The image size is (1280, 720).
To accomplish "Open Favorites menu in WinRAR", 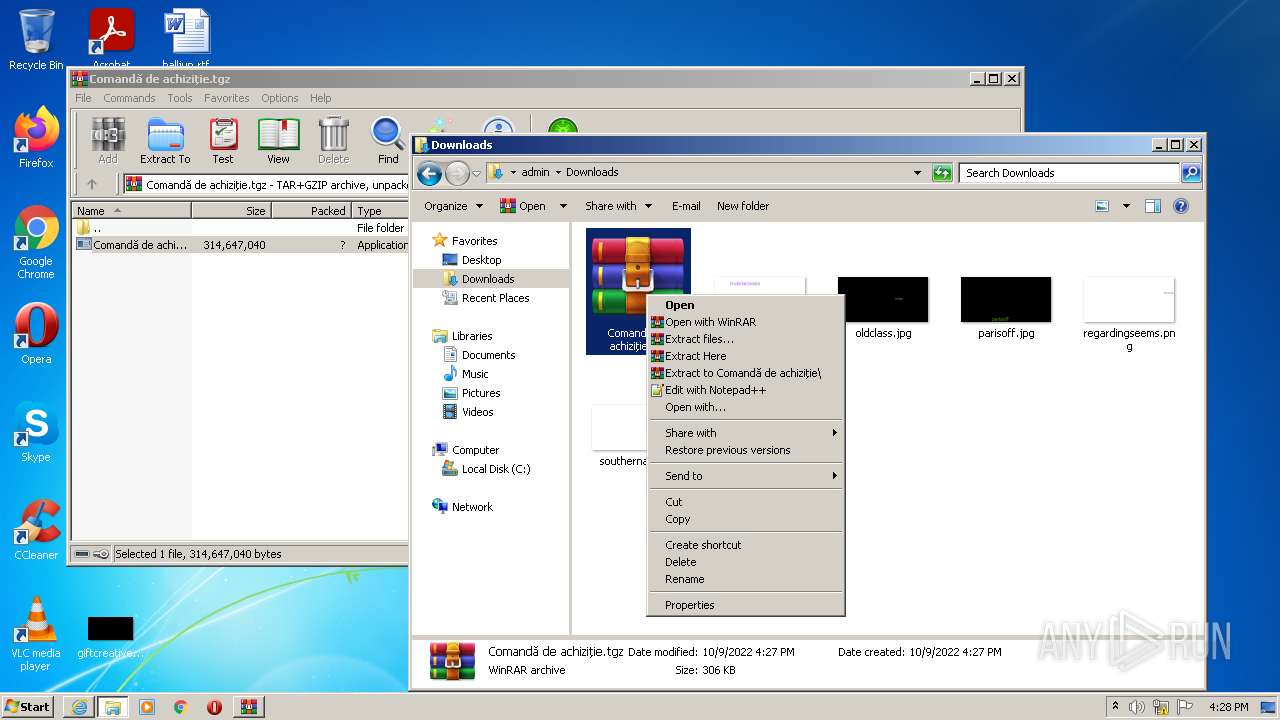I will [227, 98].
